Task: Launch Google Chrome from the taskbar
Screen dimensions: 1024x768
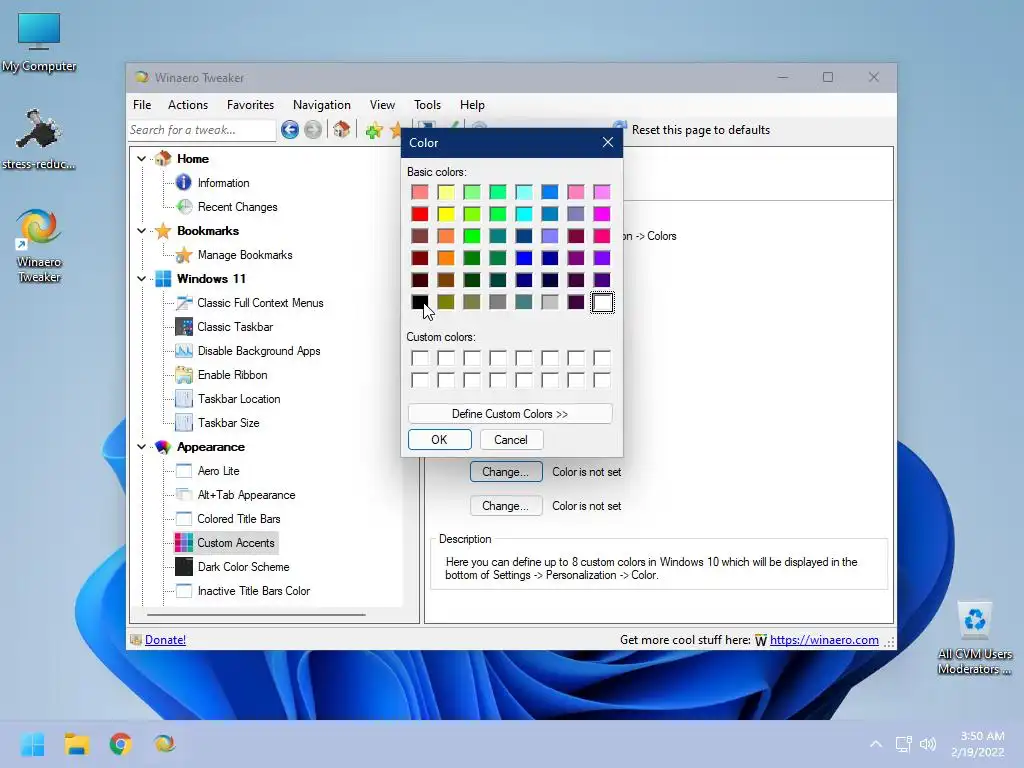Action: tap(120, 744)
